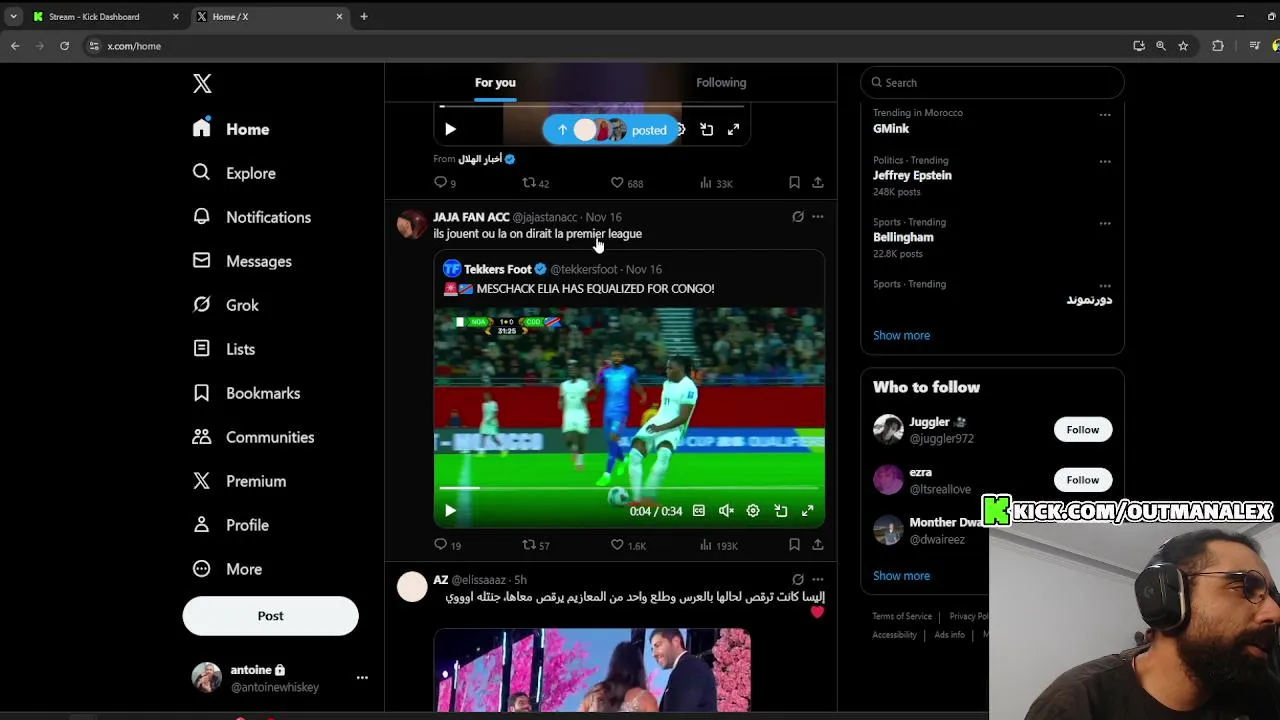Like the post with 688 likes

coord(627,183)
